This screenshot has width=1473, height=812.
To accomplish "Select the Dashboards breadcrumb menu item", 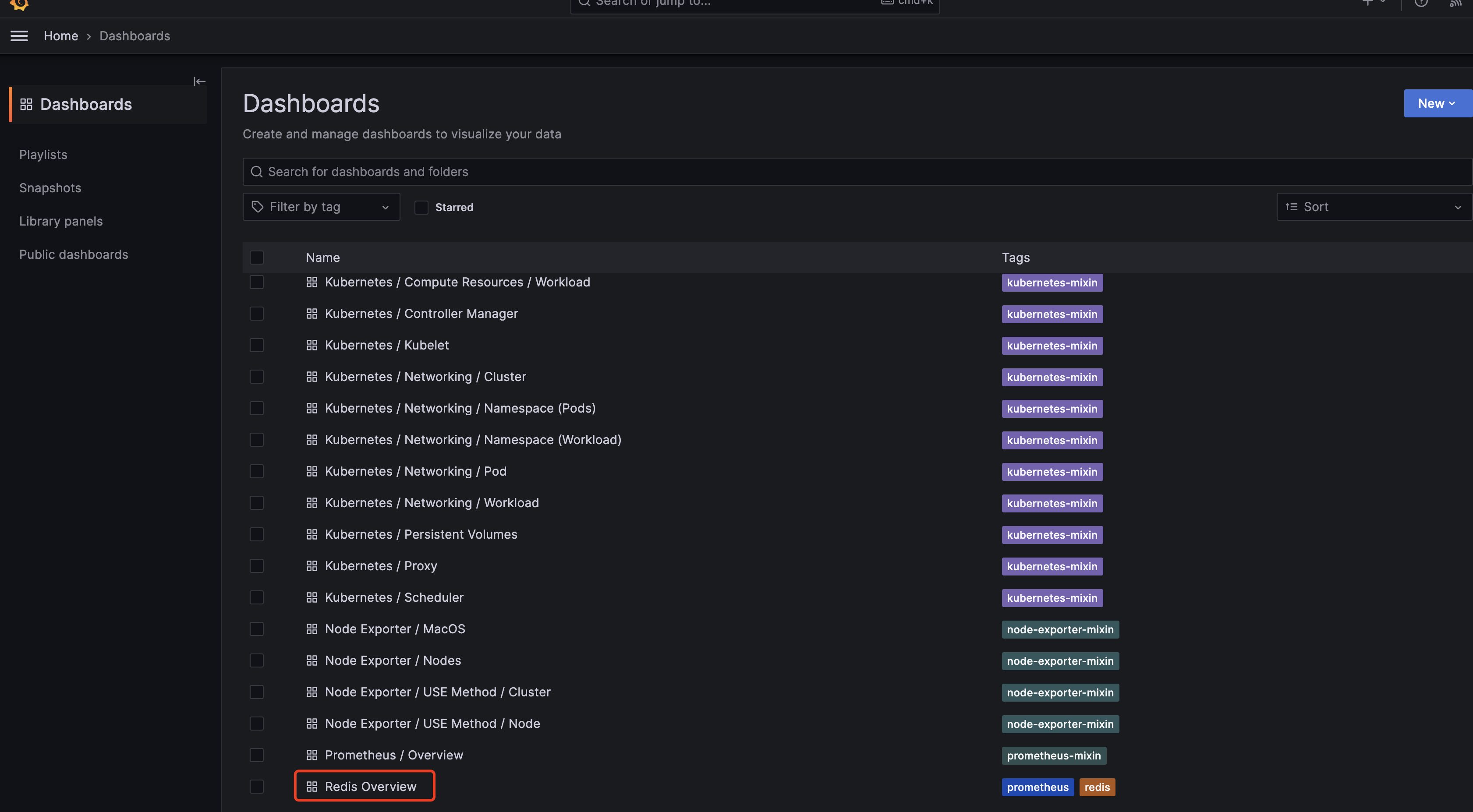I will (x=134, y=35).
